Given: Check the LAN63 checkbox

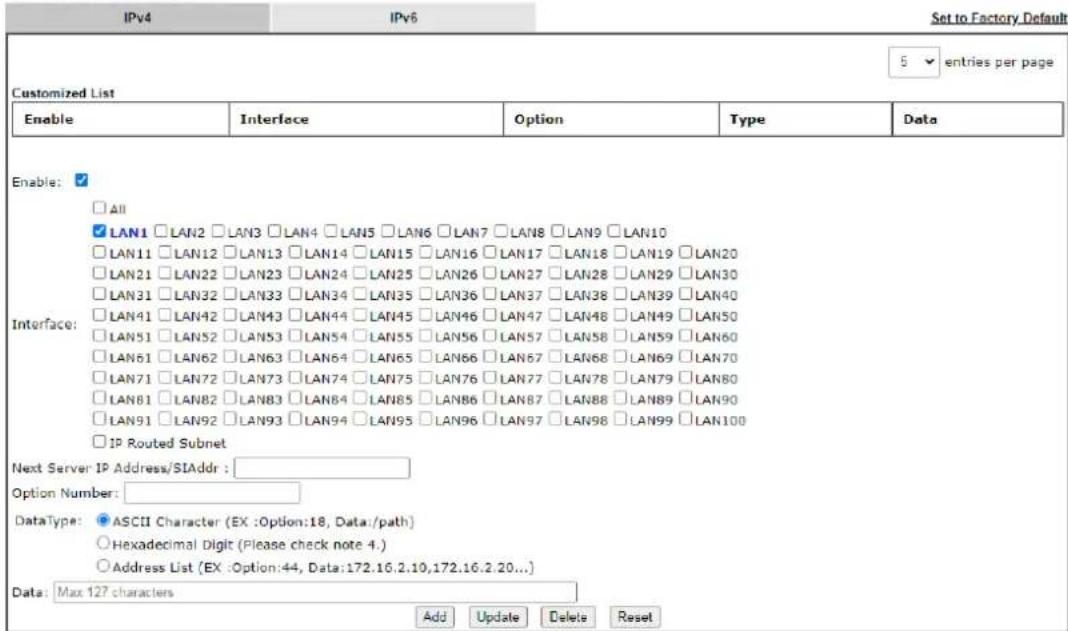Looking at the screenshot, I should pyautogui.click(x=230, y=356).
